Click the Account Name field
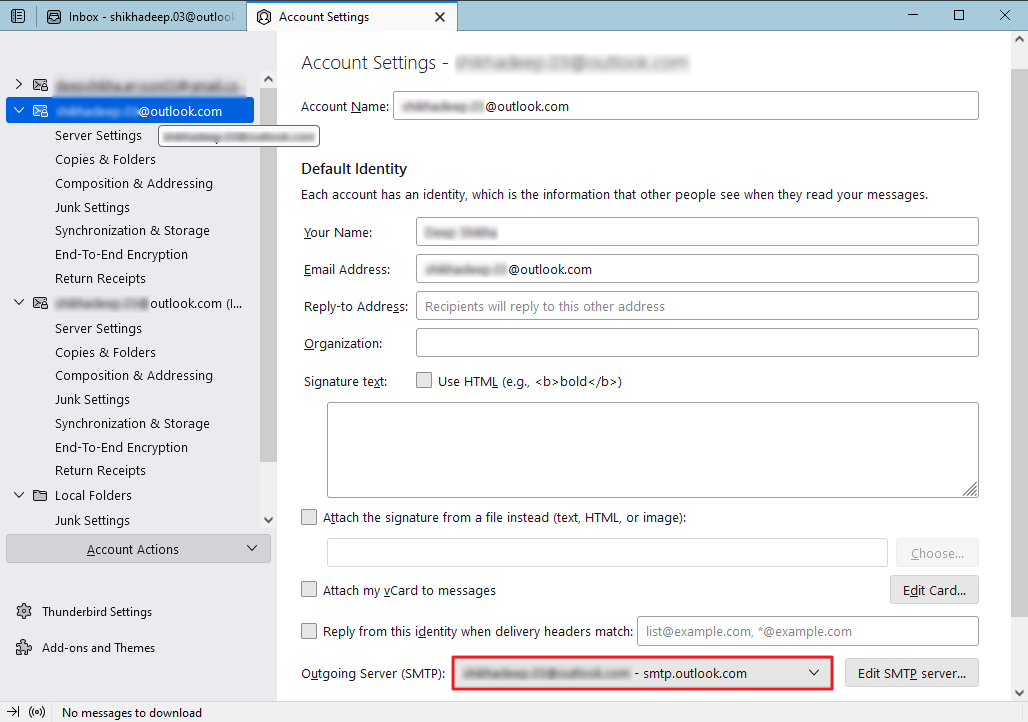Viewport: 1028px width, 722px height. point(686,106)
